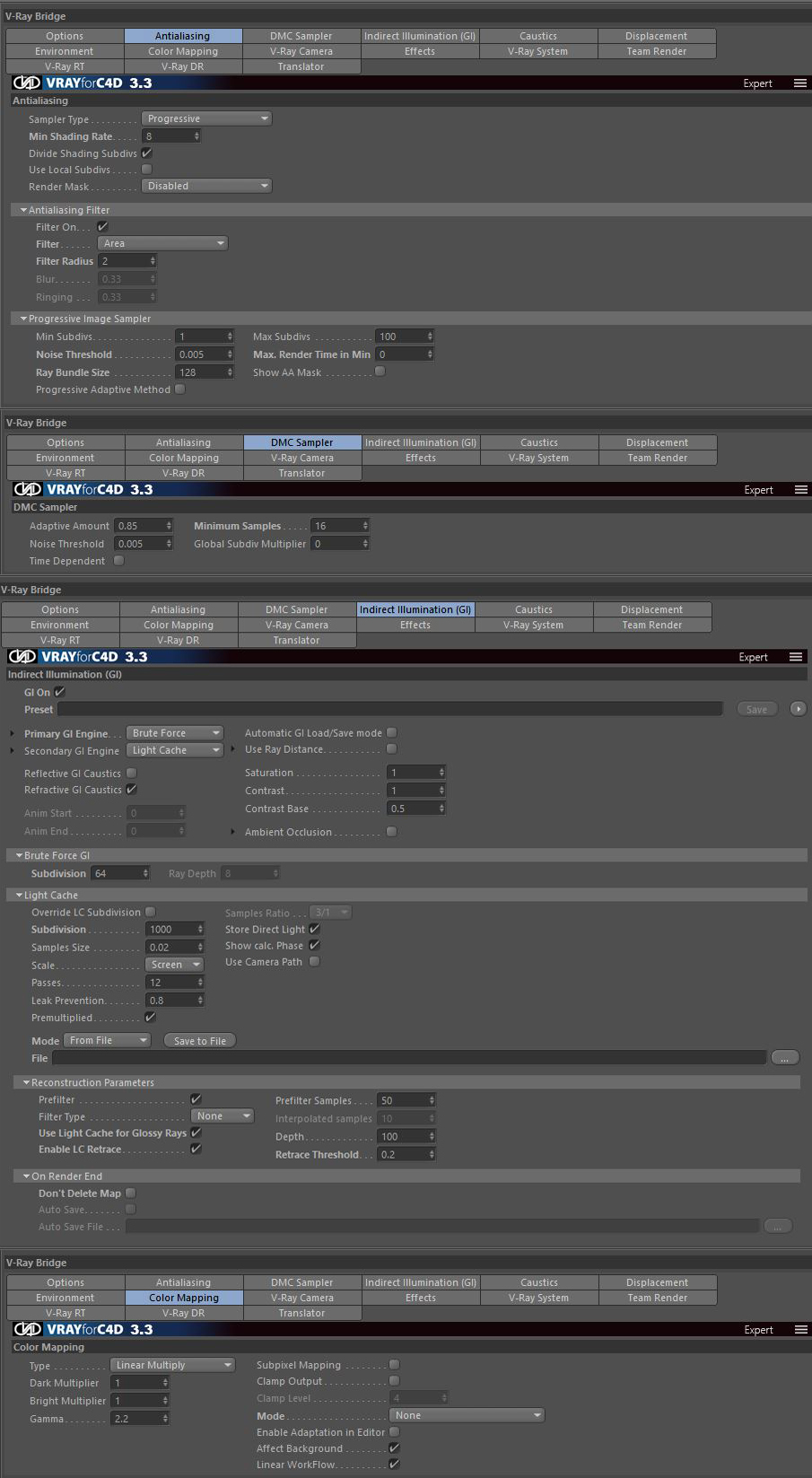Click the Retrace Threshold value field

[403, 1154]
